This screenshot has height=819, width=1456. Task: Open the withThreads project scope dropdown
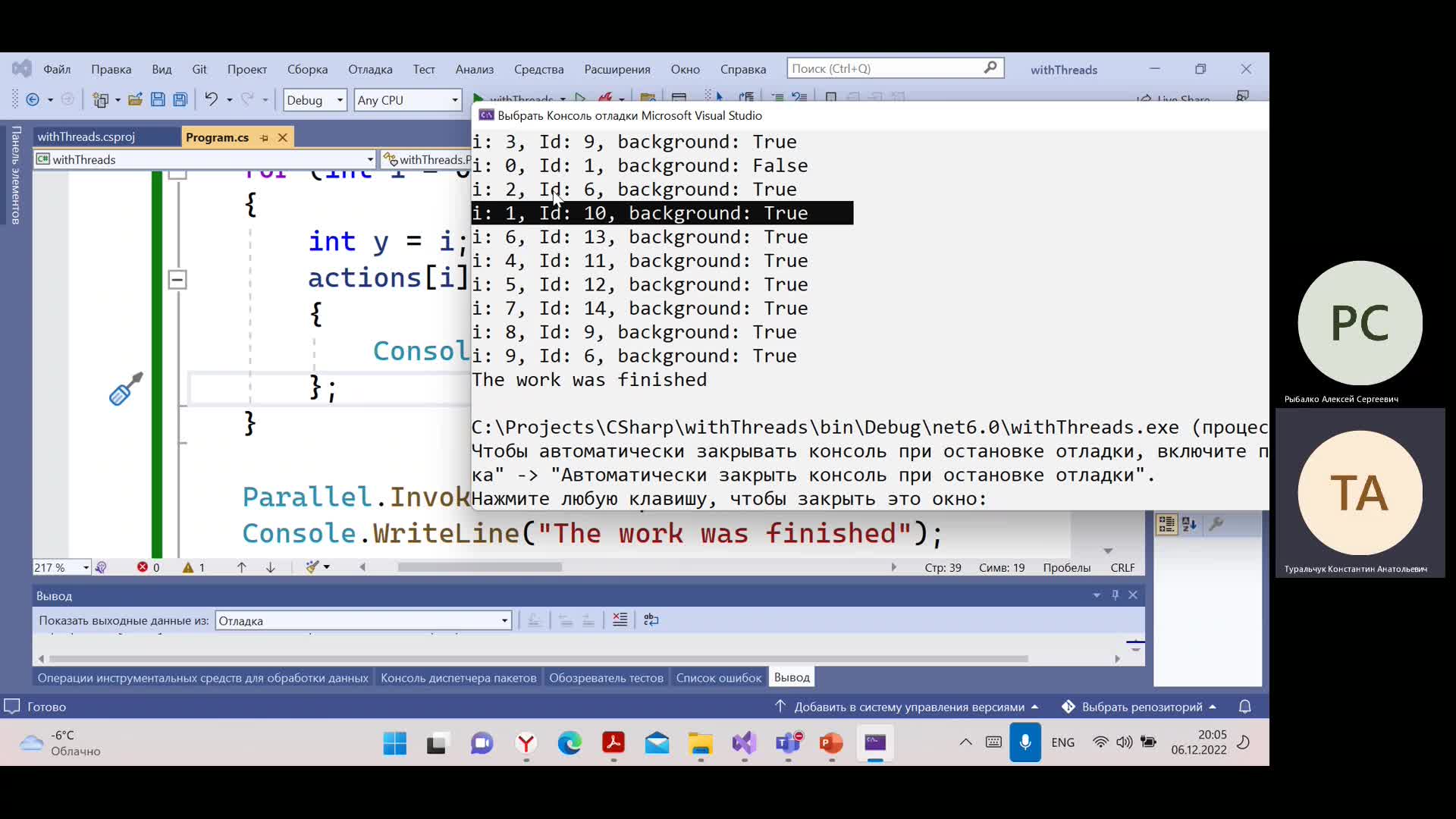(x=205, y=159)
